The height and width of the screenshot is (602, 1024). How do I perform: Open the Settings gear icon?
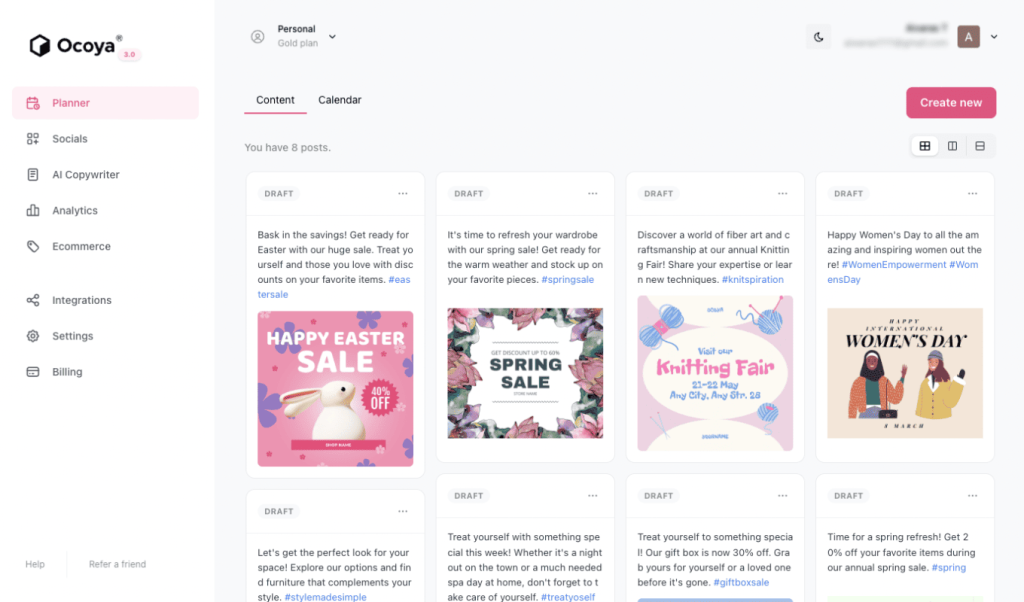point(33,336)
